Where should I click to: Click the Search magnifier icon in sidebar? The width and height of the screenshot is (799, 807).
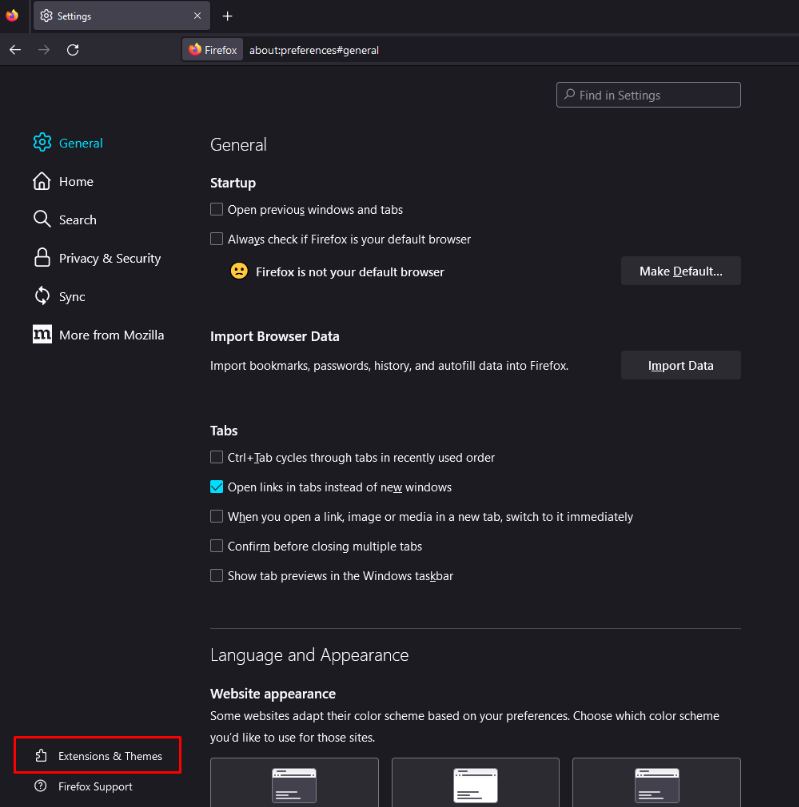point(42,219)
